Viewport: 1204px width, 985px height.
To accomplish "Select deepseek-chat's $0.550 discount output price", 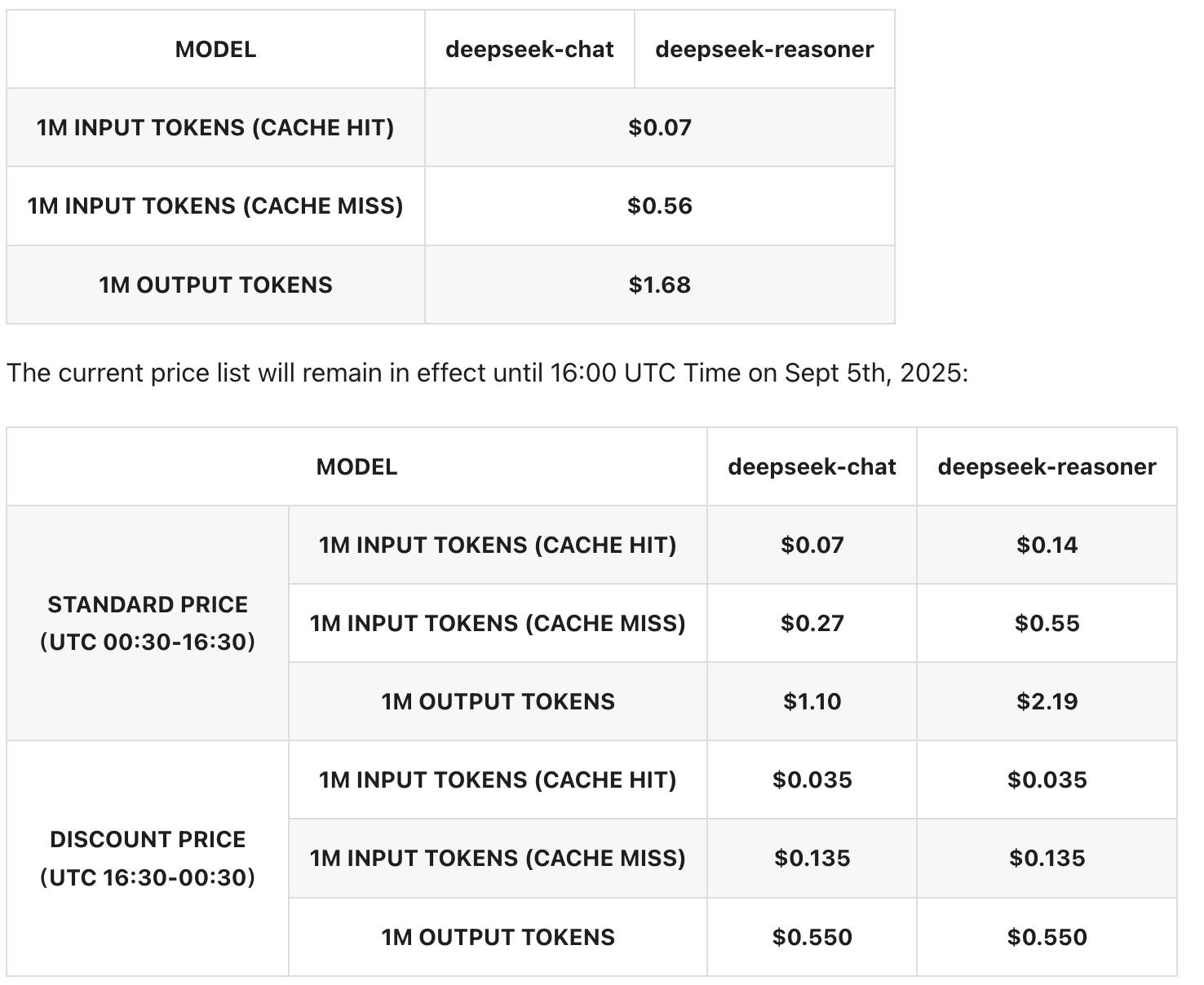I will coord(812,938).
